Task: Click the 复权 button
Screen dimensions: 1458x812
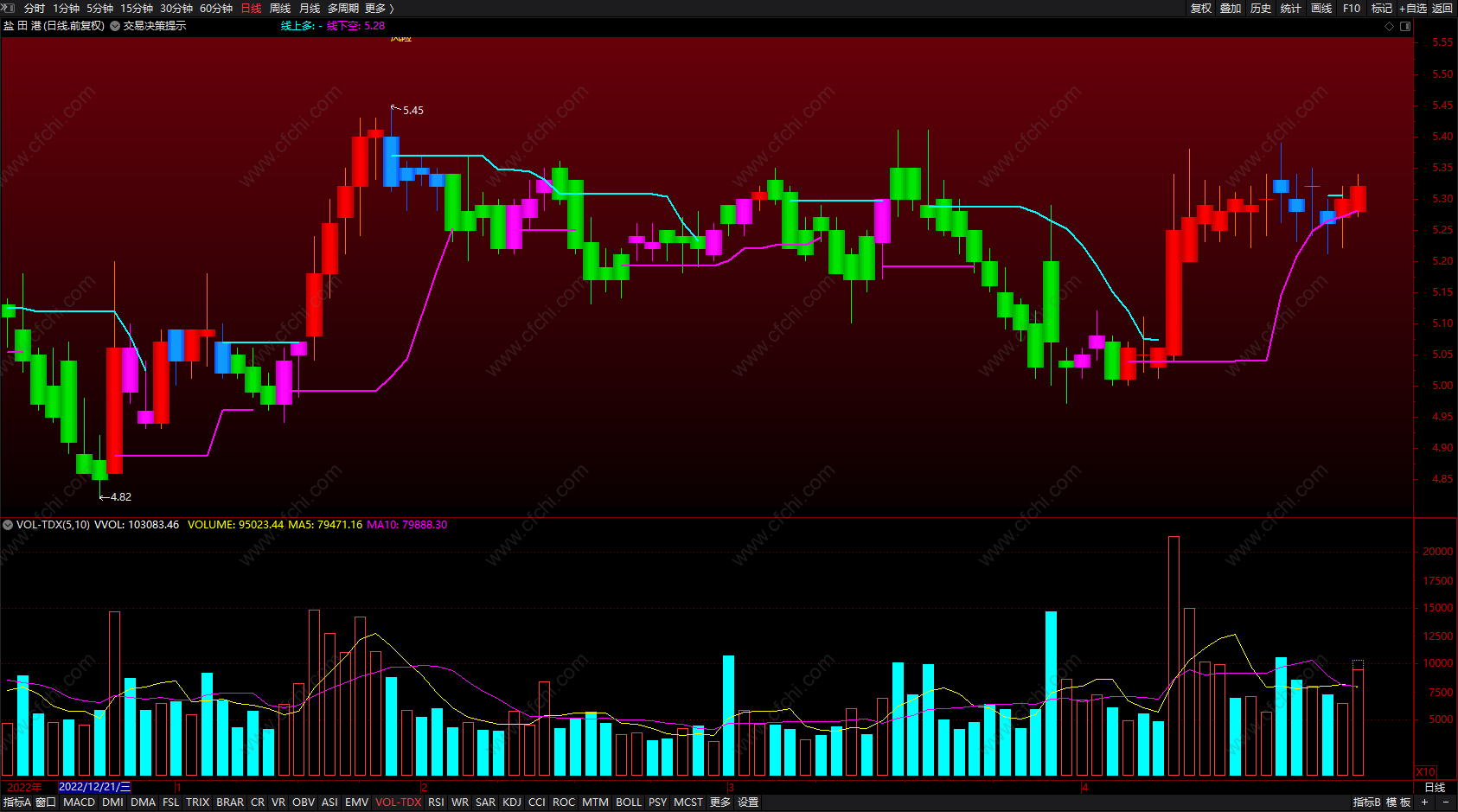Action: 1201,8
